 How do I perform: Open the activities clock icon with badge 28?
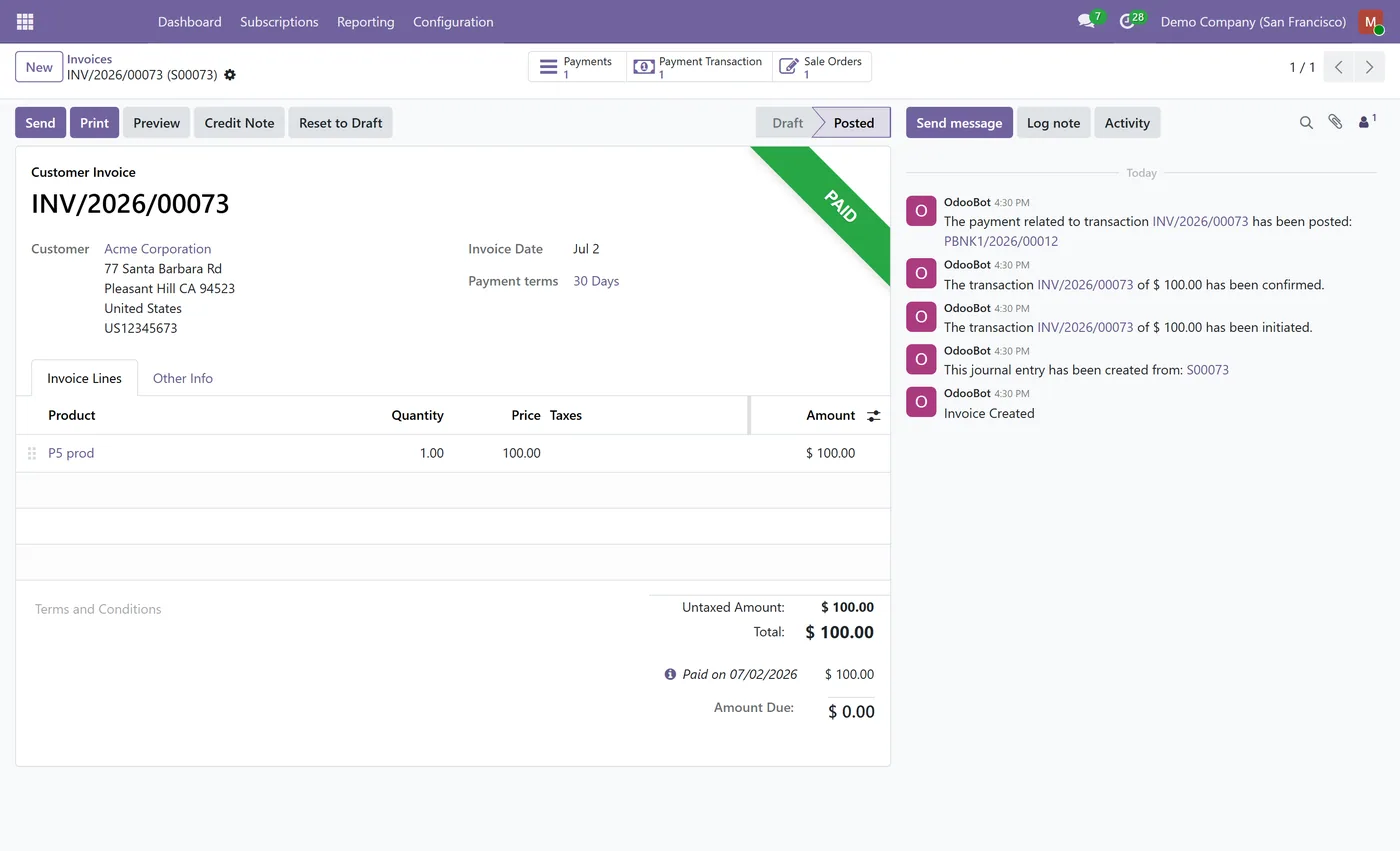tap(1128, 21)
